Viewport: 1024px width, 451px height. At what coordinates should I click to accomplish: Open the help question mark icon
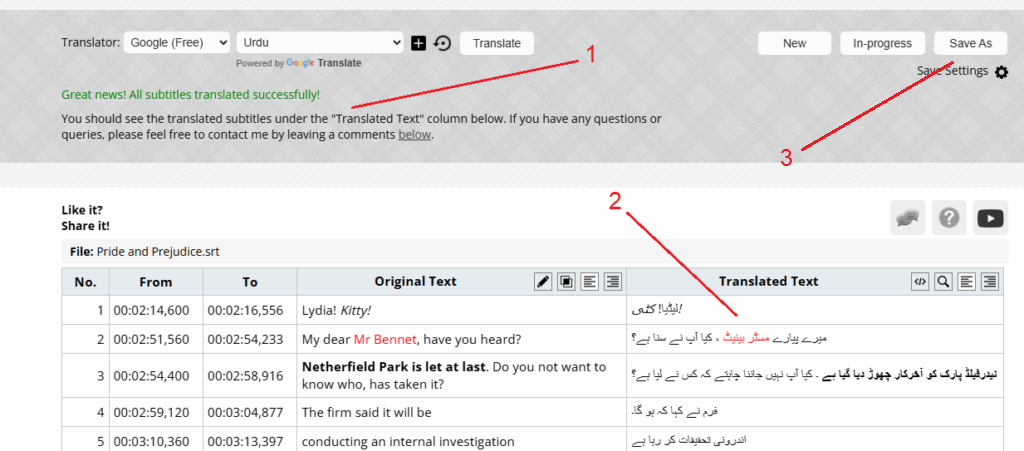(949, 218)
